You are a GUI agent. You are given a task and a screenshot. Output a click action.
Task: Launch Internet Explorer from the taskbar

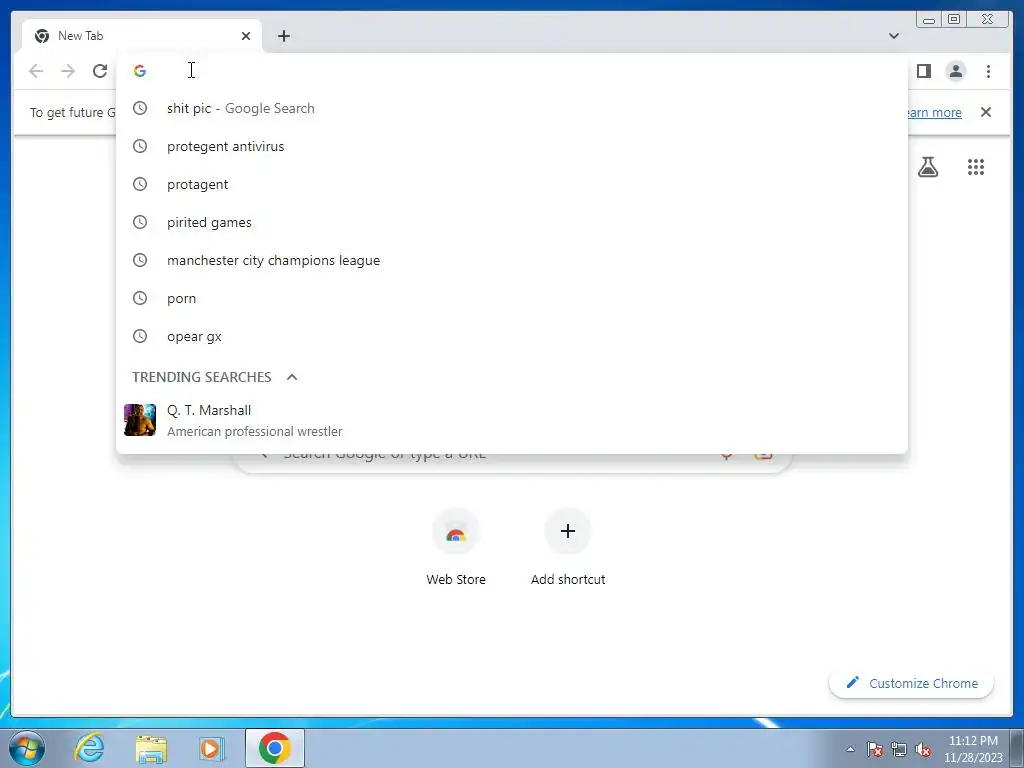point(89,748)
